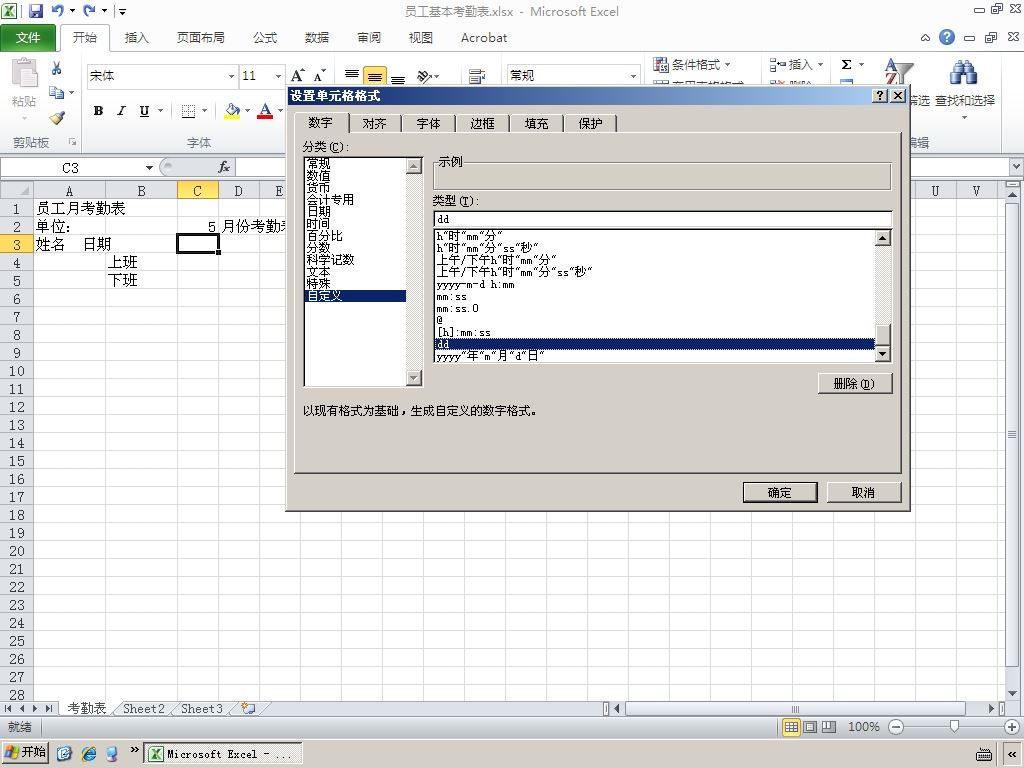Expand the Name Box dropdown

(149, 168)
